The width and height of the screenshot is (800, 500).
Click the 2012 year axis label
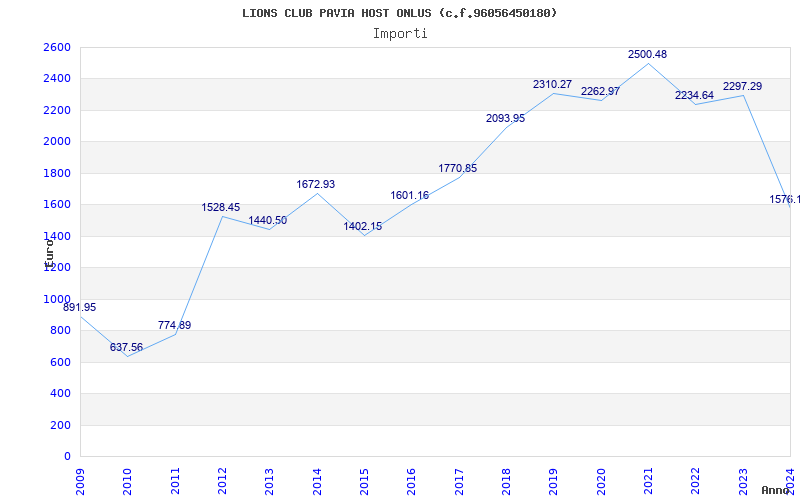[222, 481]
